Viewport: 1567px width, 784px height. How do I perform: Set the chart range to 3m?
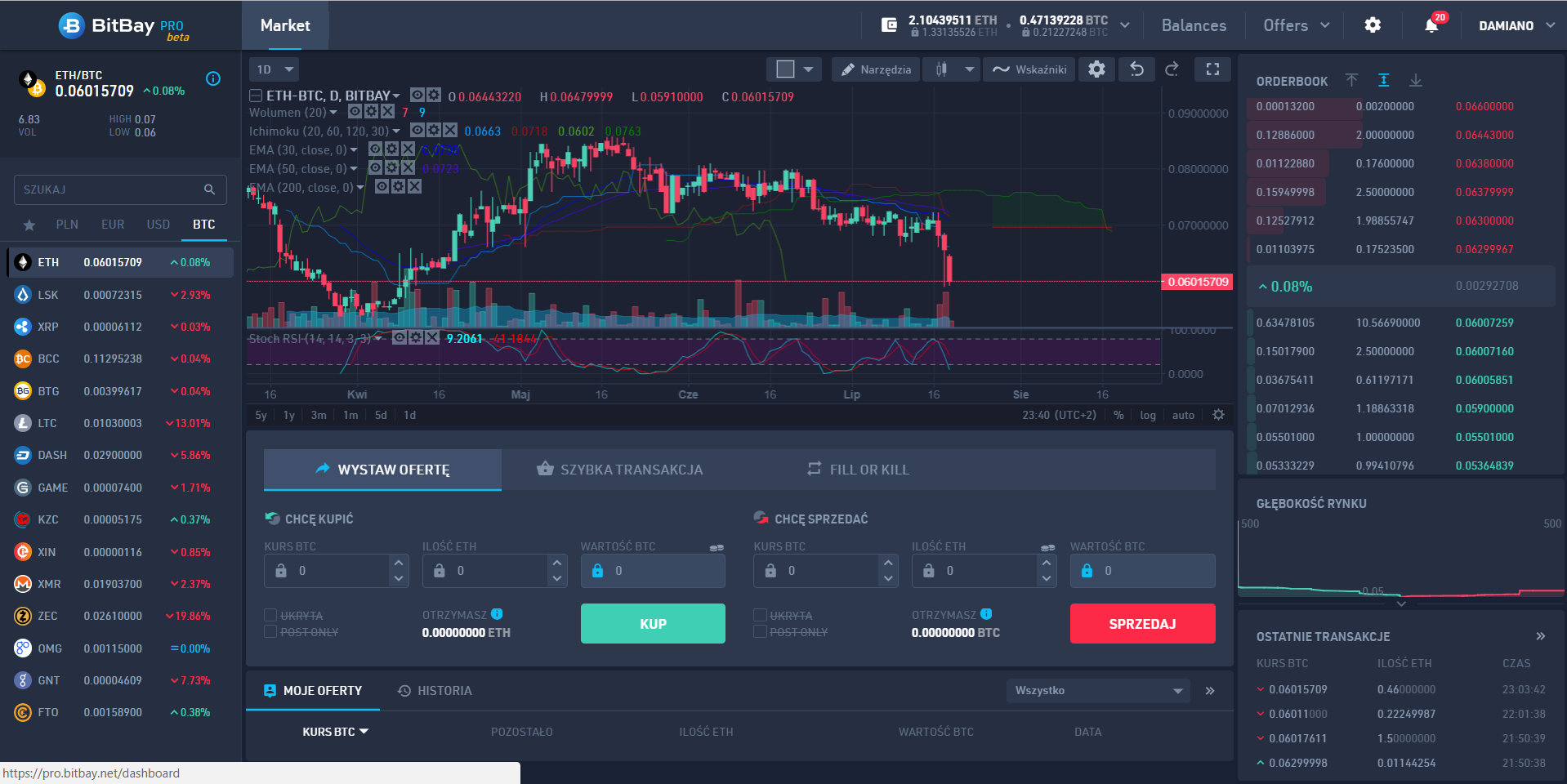pyautogui.click(x=319, y=415)
